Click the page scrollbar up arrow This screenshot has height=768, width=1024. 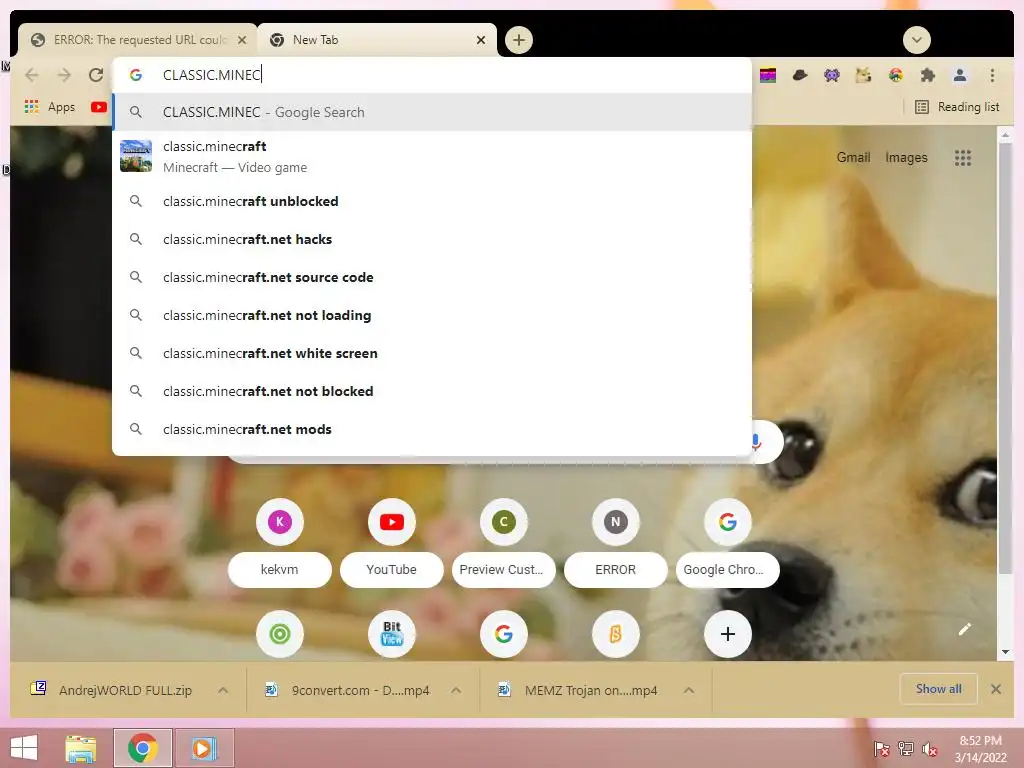(x=1005, y=135)
